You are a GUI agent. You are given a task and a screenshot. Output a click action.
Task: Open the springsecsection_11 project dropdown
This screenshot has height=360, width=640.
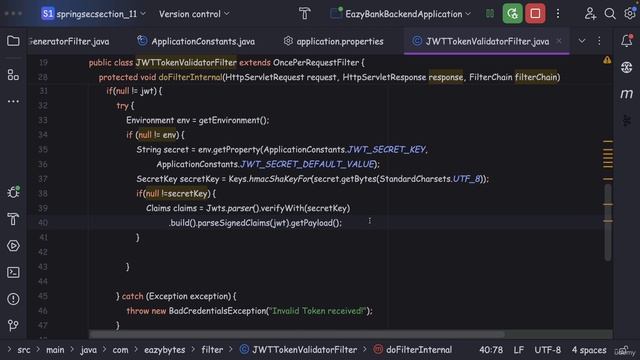pos(93,14)
